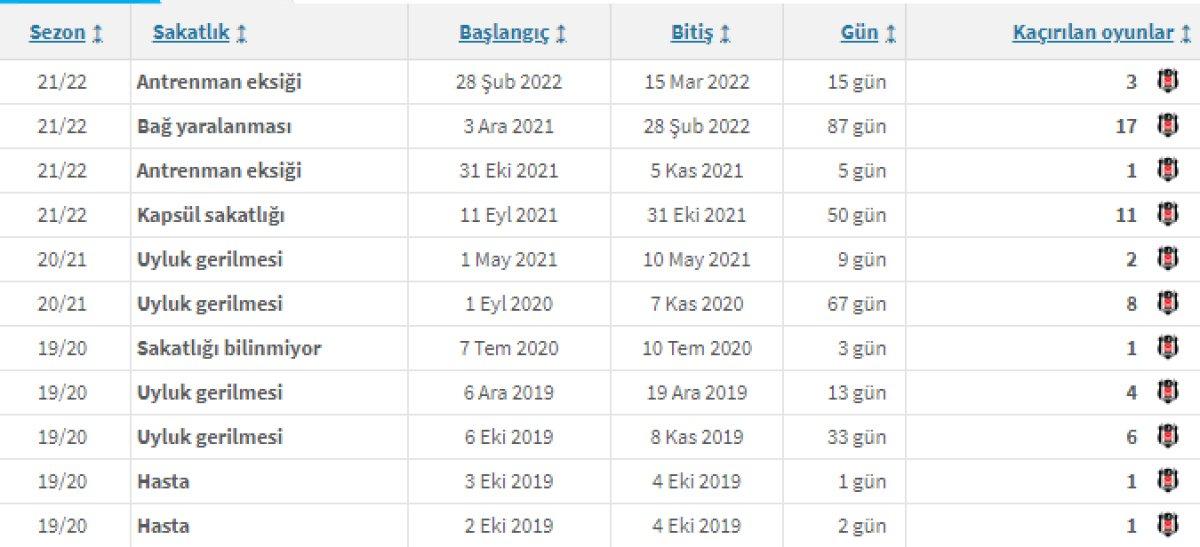
Task: Click the 7 Kas 2020 end date cell
Action: pos(697,304)
